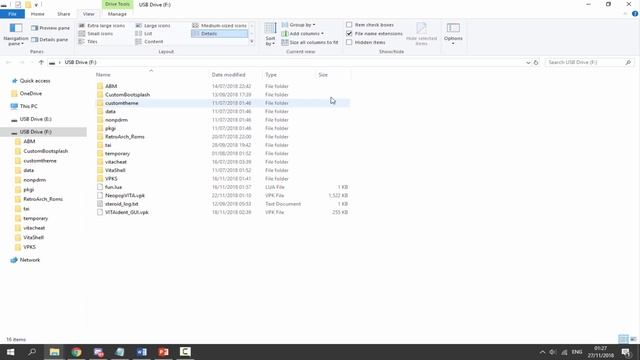Open the volume icon in tray
Viewport: 640px width, 360px height.
(x=553, y=352)
